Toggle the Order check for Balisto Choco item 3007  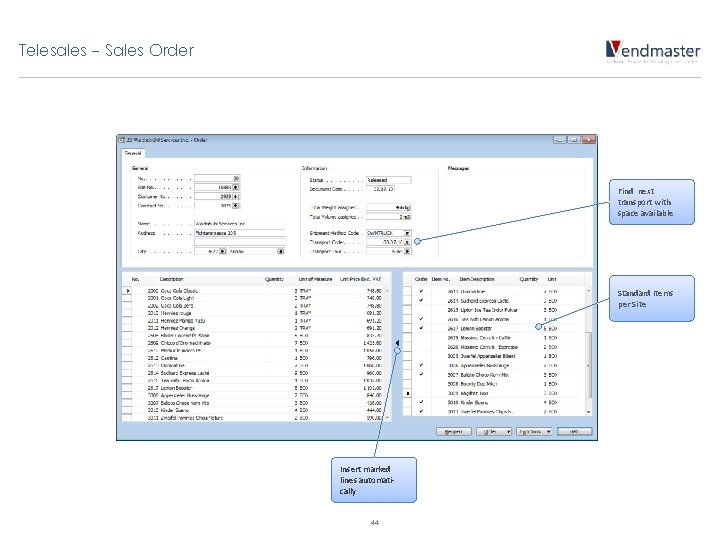421,375
